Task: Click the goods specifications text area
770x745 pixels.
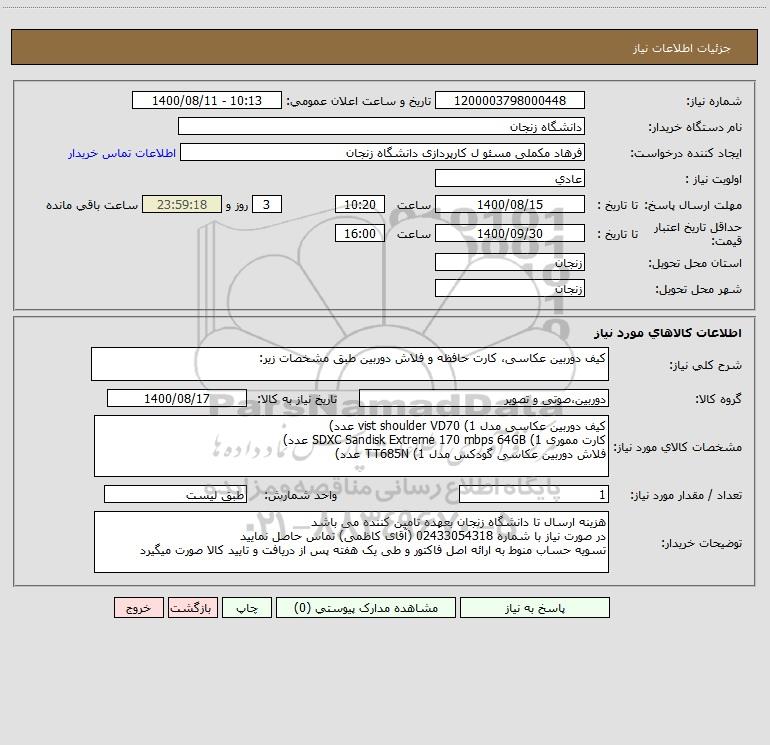Action: point(351,446)
